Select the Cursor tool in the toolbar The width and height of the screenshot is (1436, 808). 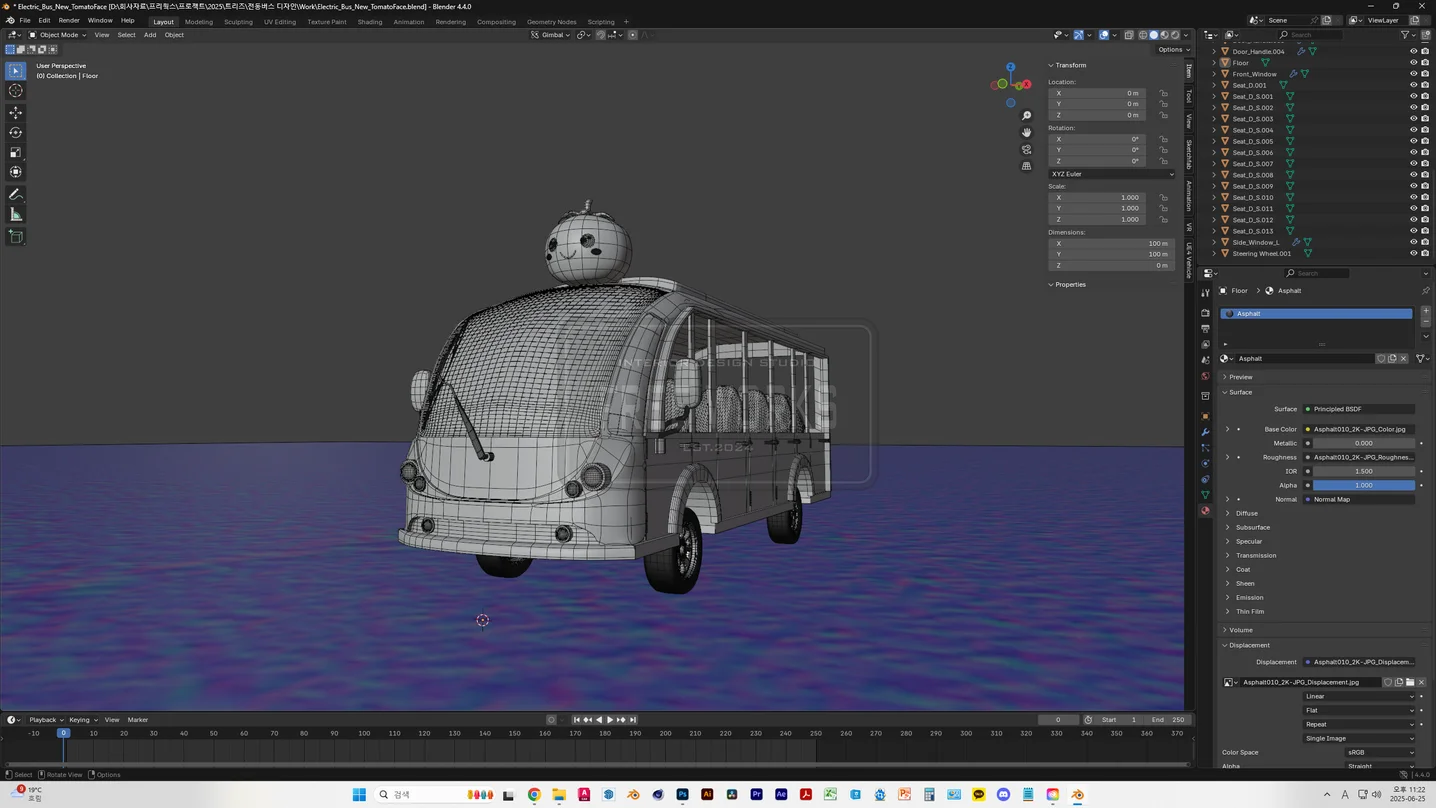pyautogui.click(x=16, y=91)
